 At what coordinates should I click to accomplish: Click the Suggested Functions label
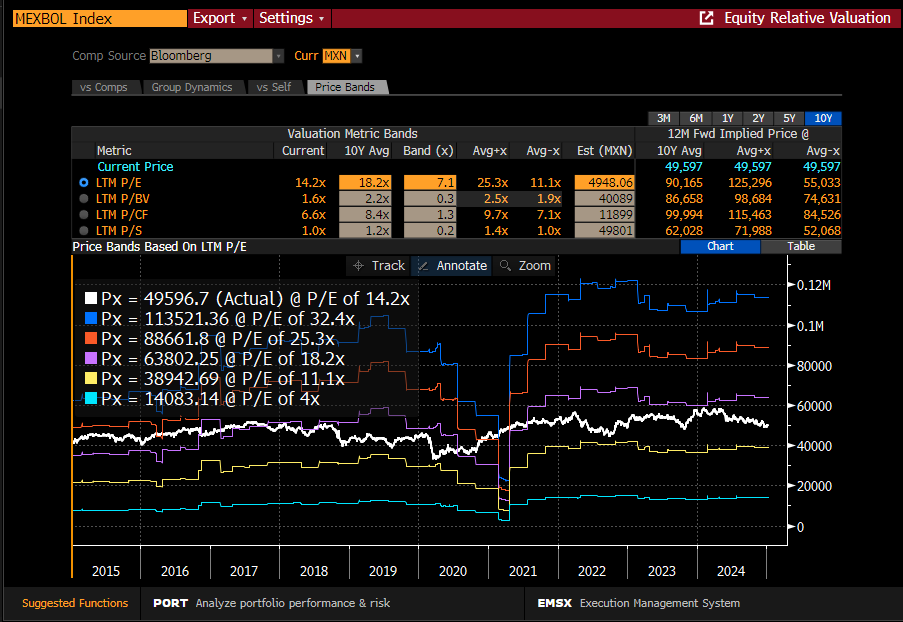(x=75, y=603)
